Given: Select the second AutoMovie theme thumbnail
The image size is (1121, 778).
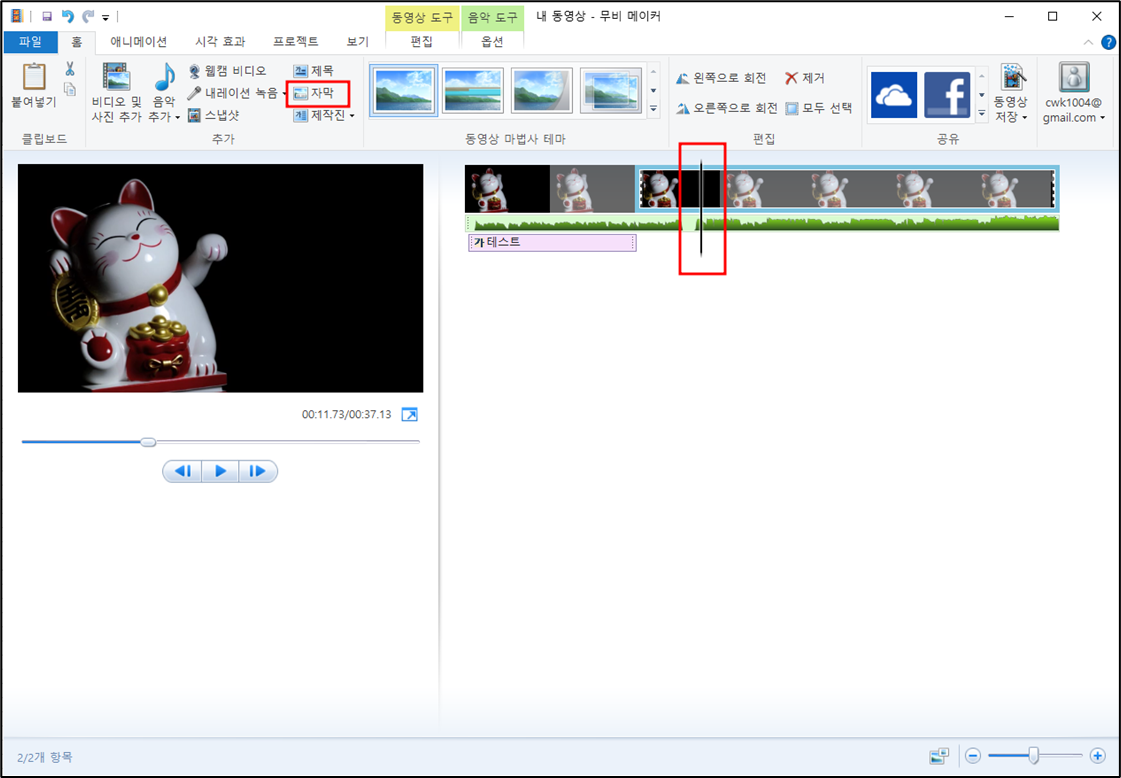Looking at the screenshot, I should (473, 90).
